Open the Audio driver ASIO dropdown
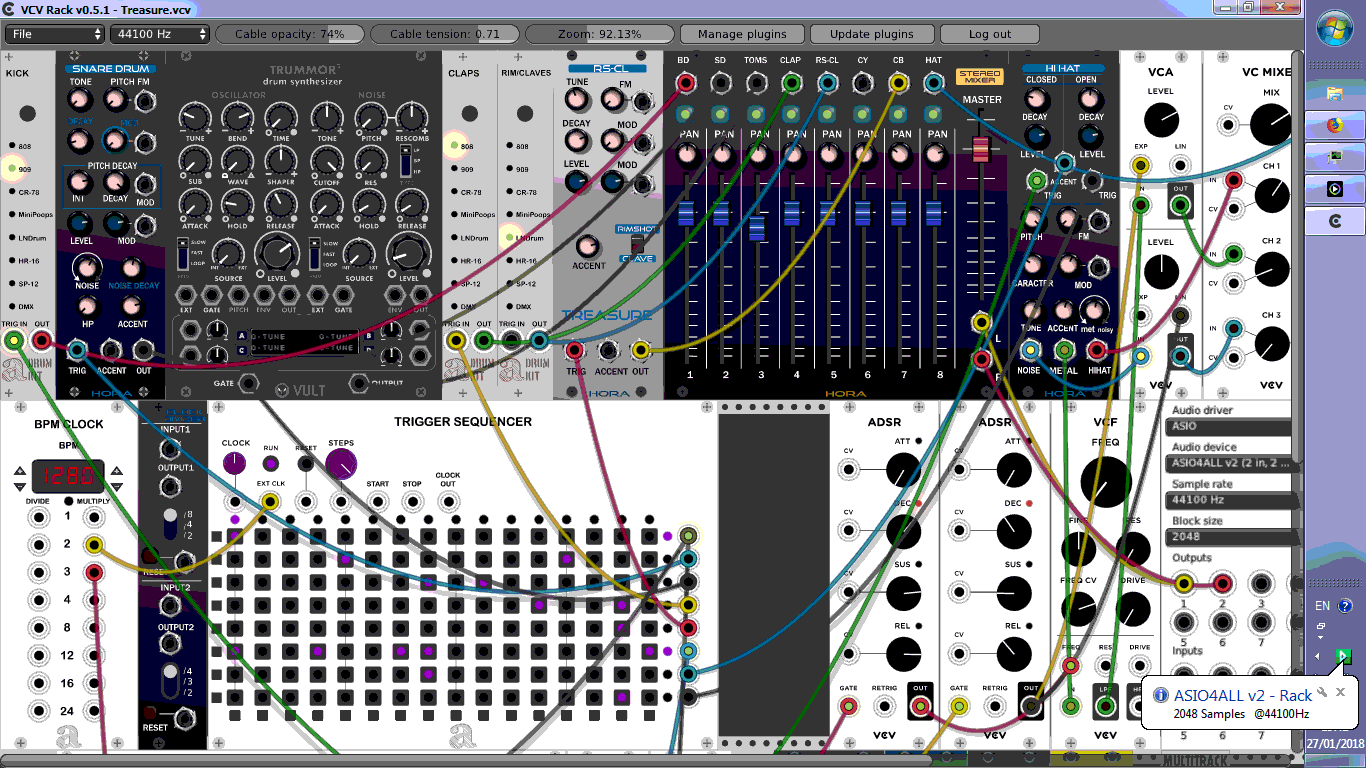1366x768 pixels. pos(1232,426)
